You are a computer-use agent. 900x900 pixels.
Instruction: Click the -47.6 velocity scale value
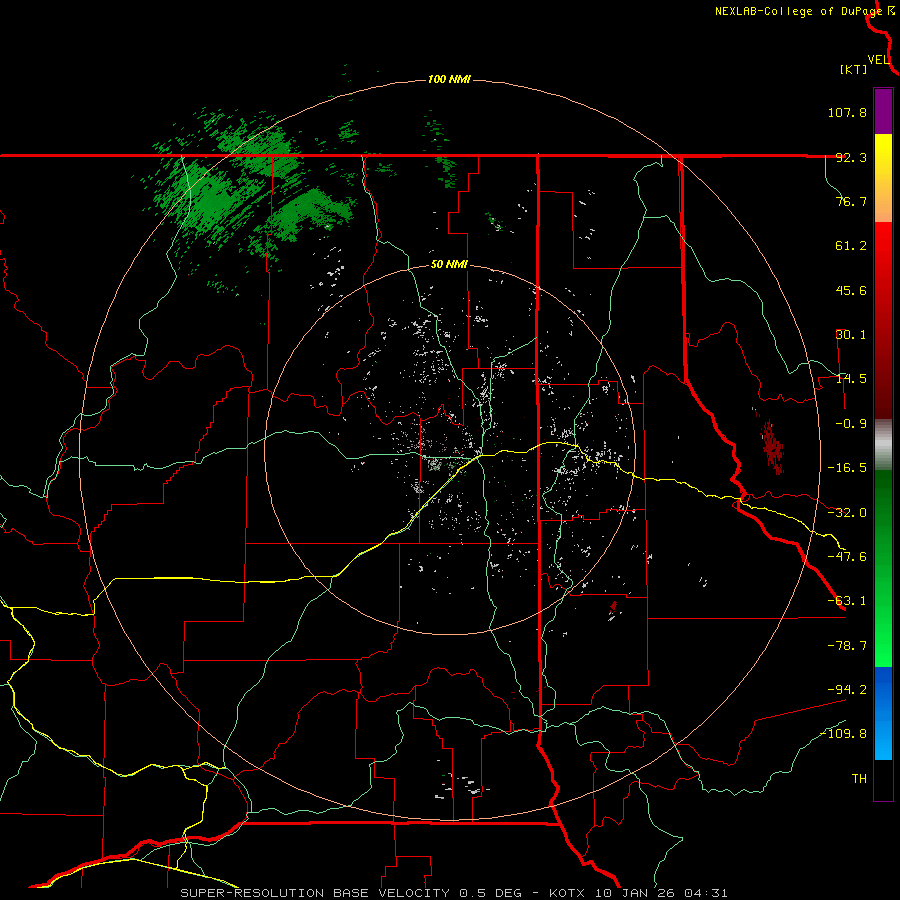click(847, 557)
